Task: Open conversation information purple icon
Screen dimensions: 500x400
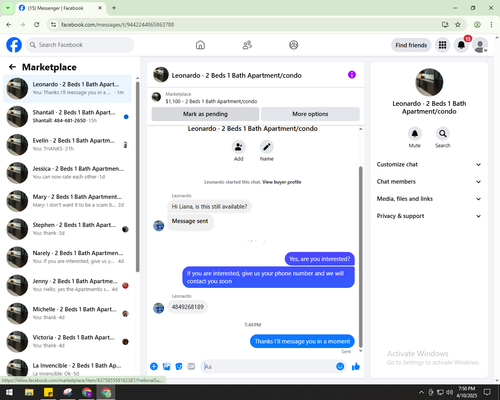Action: 352,75
